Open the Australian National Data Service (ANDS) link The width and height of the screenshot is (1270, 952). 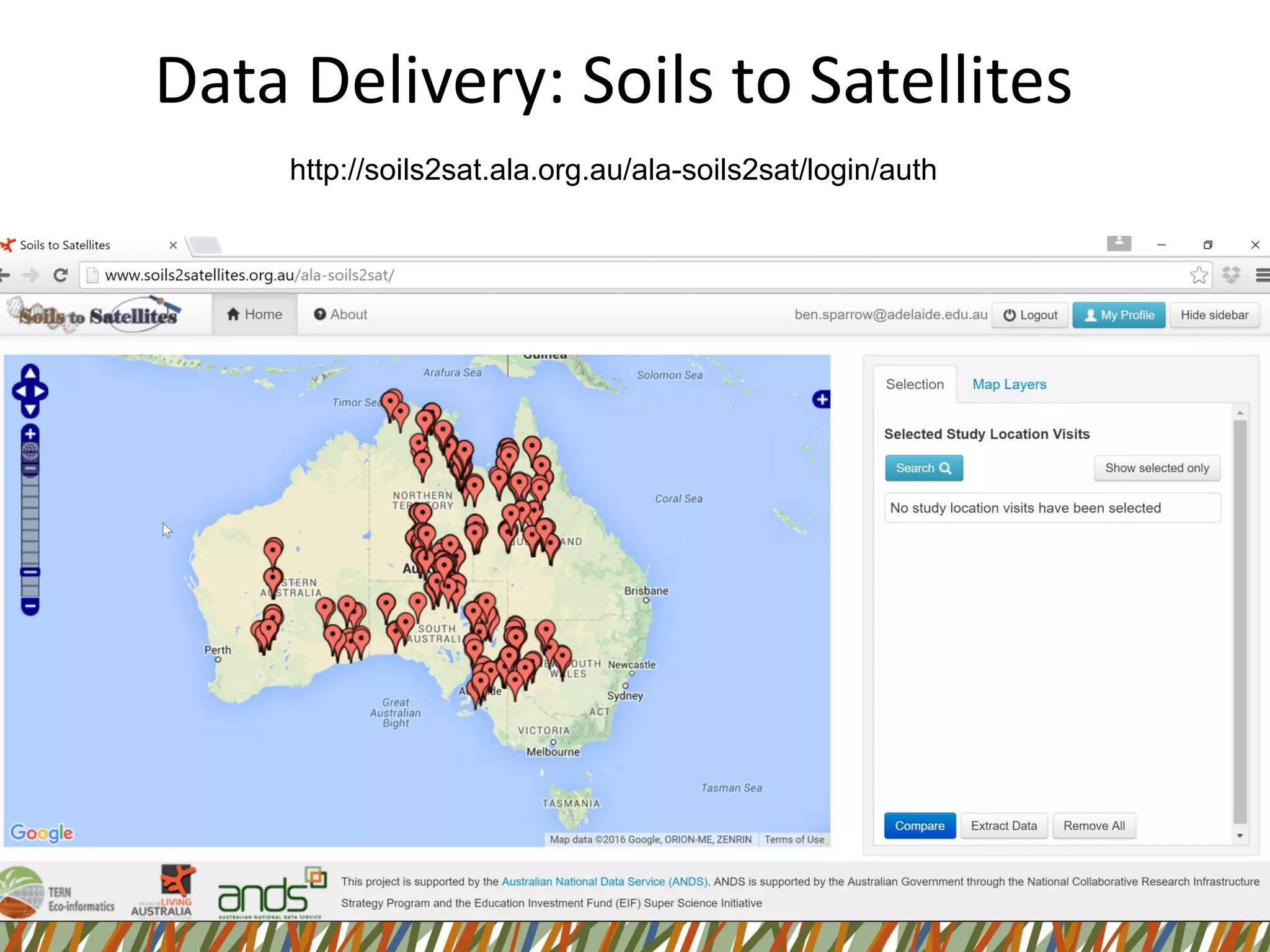(x=604, y=881)
